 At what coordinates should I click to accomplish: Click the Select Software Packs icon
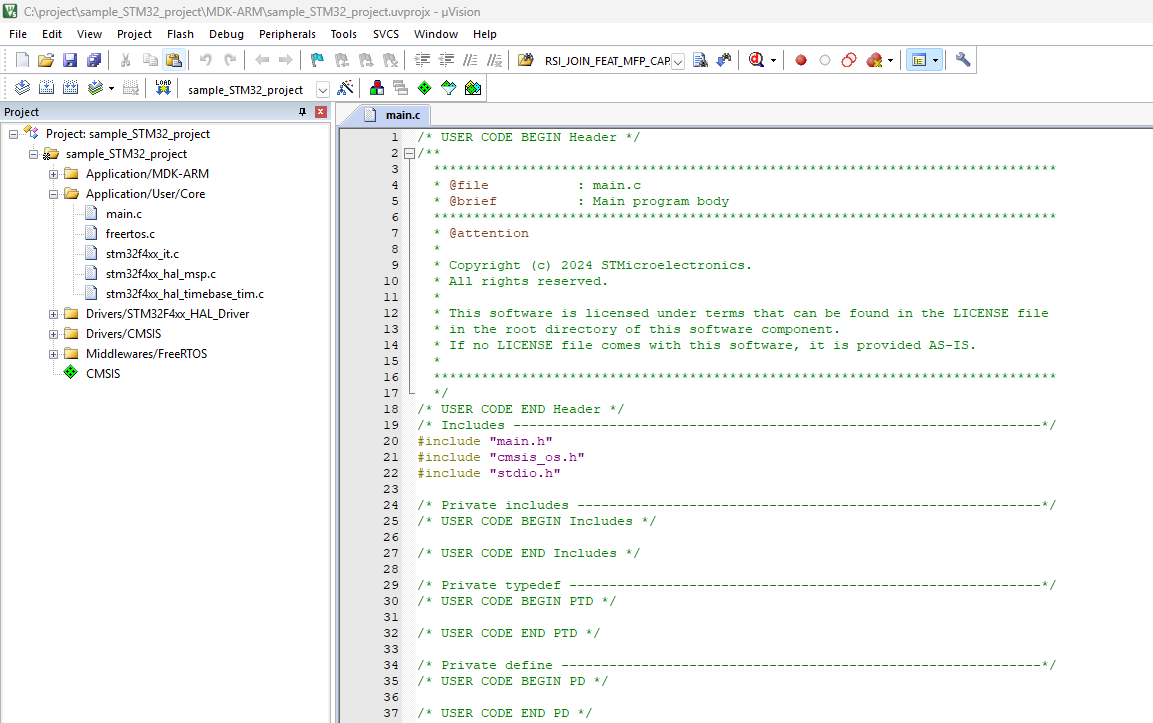[x=449, y=88]
